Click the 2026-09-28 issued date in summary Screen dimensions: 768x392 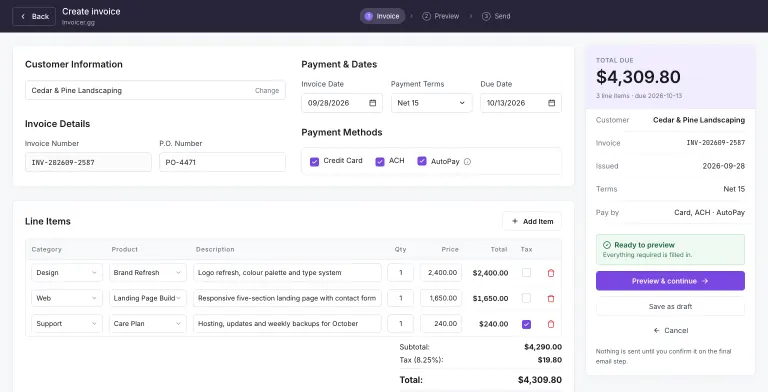(x=723, y=166)
